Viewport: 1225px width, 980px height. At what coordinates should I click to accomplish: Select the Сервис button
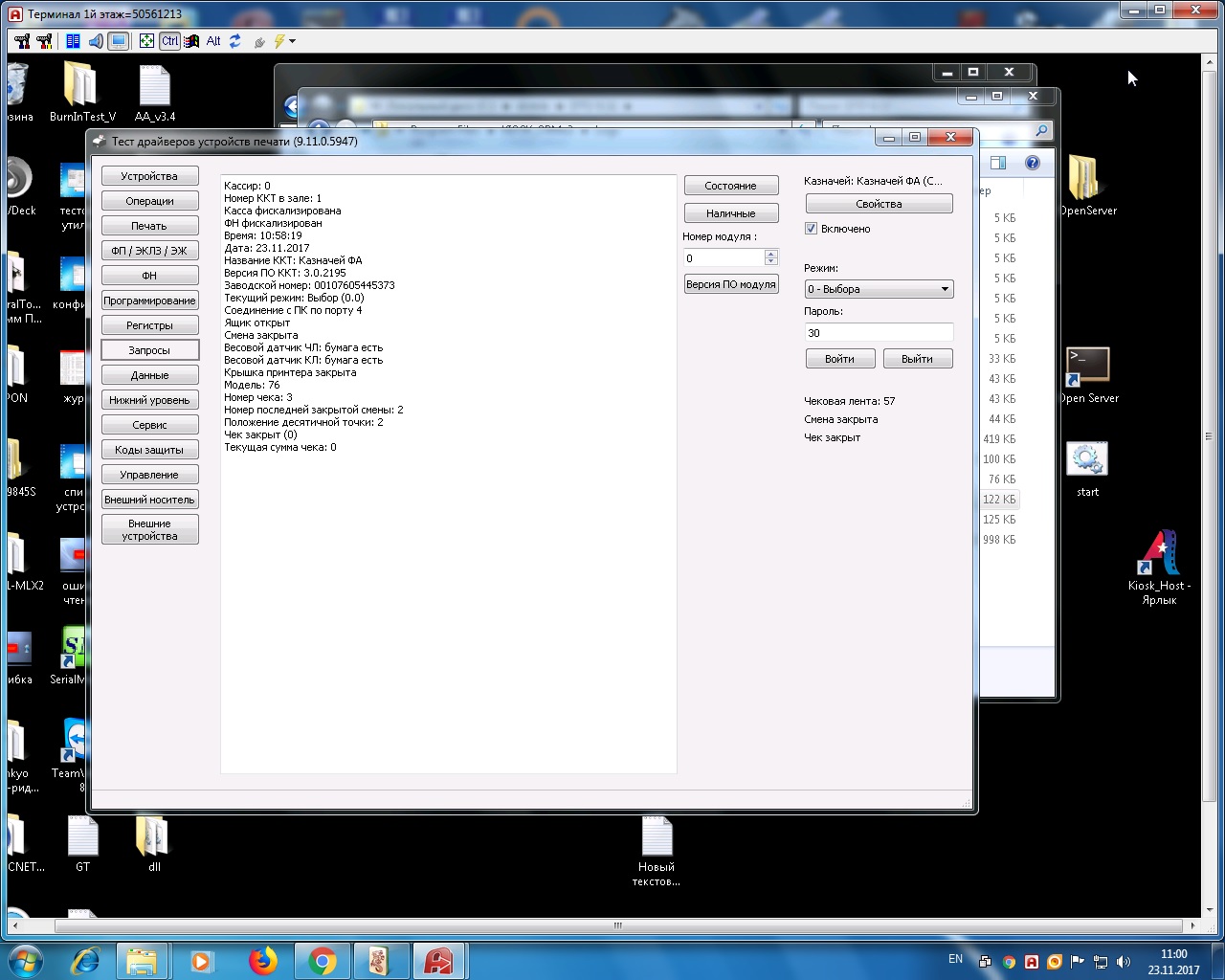point(149,425)
